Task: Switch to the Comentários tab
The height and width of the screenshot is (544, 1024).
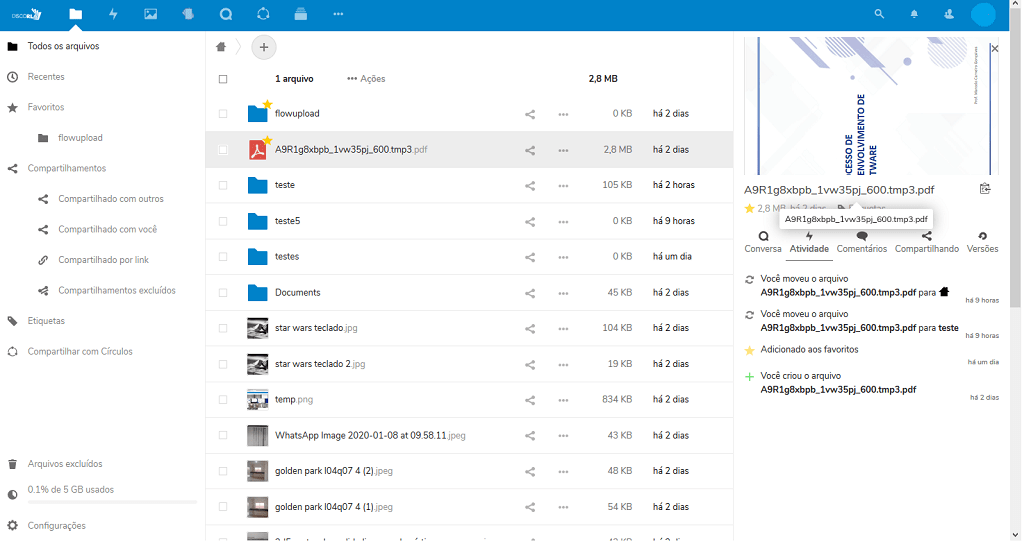Action: 861,242
